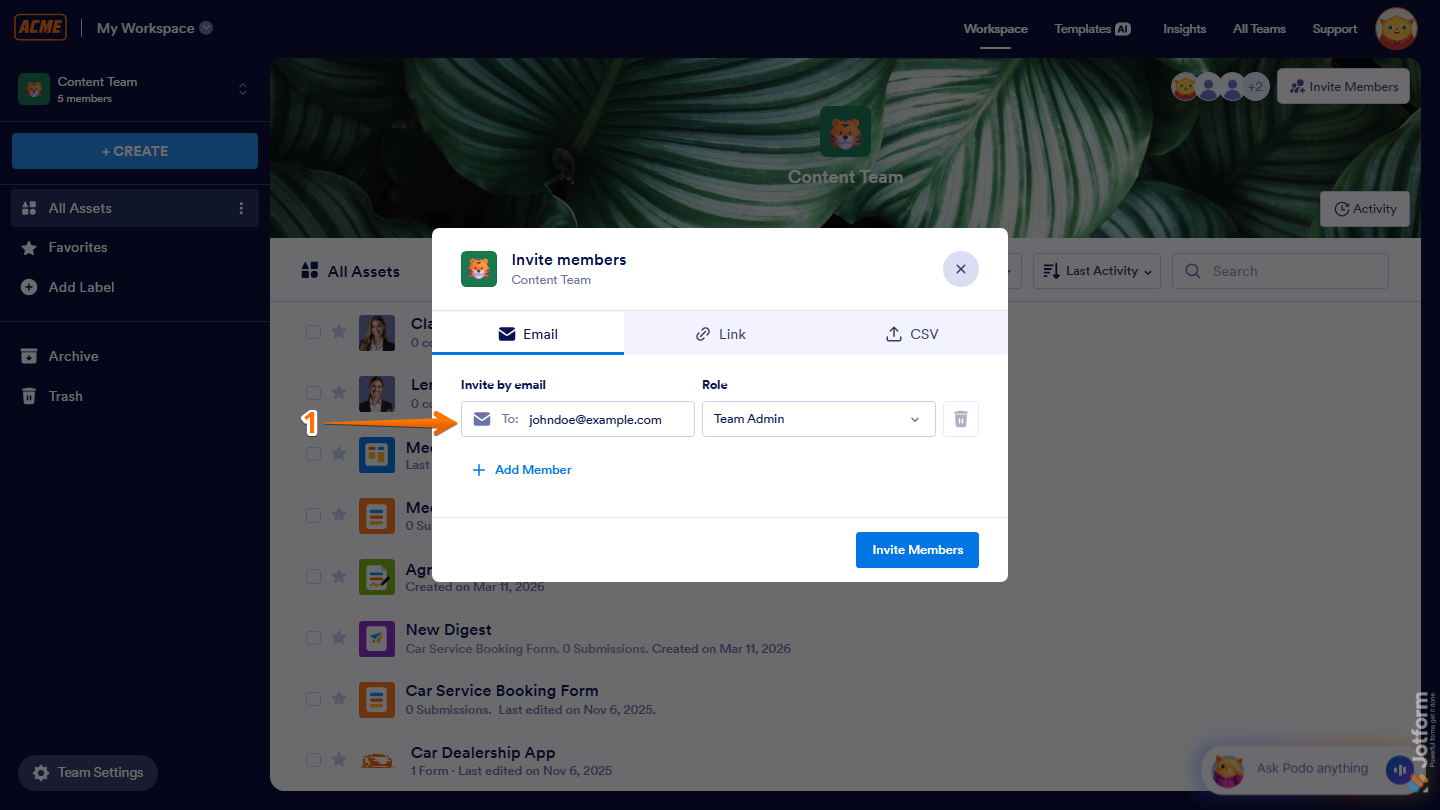Viewport: 1440px width, 810px height.
Task: Delete the johndoe invite row
Action: (961, 419)
